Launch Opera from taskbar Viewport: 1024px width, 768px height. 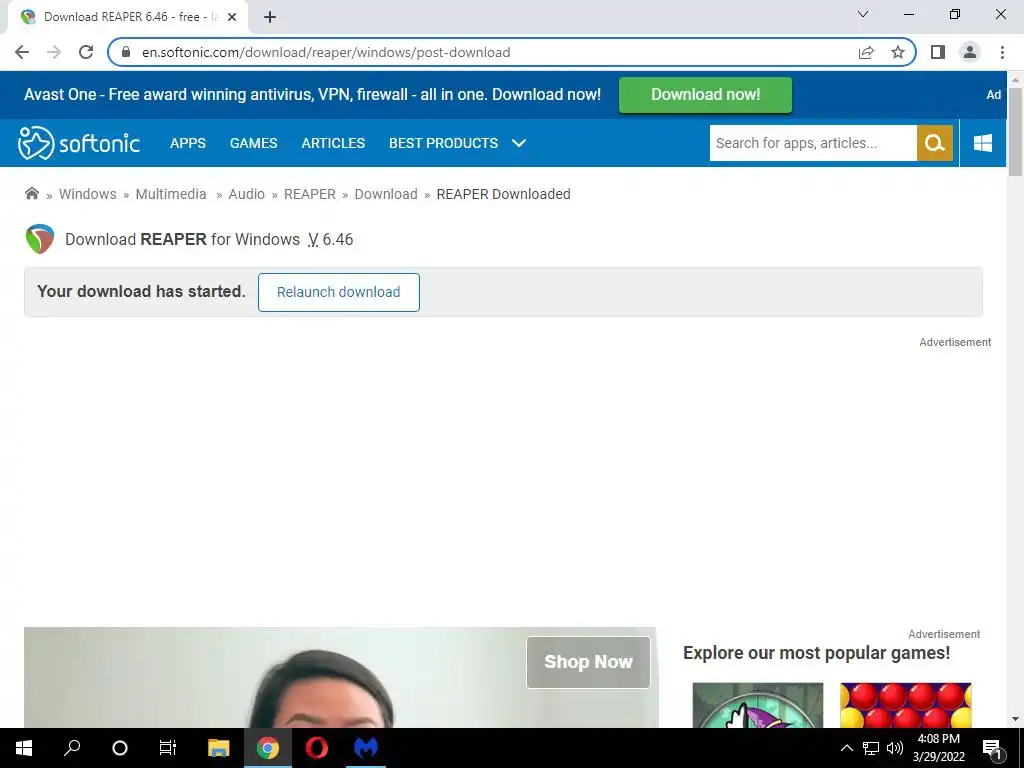pos(317,748)
